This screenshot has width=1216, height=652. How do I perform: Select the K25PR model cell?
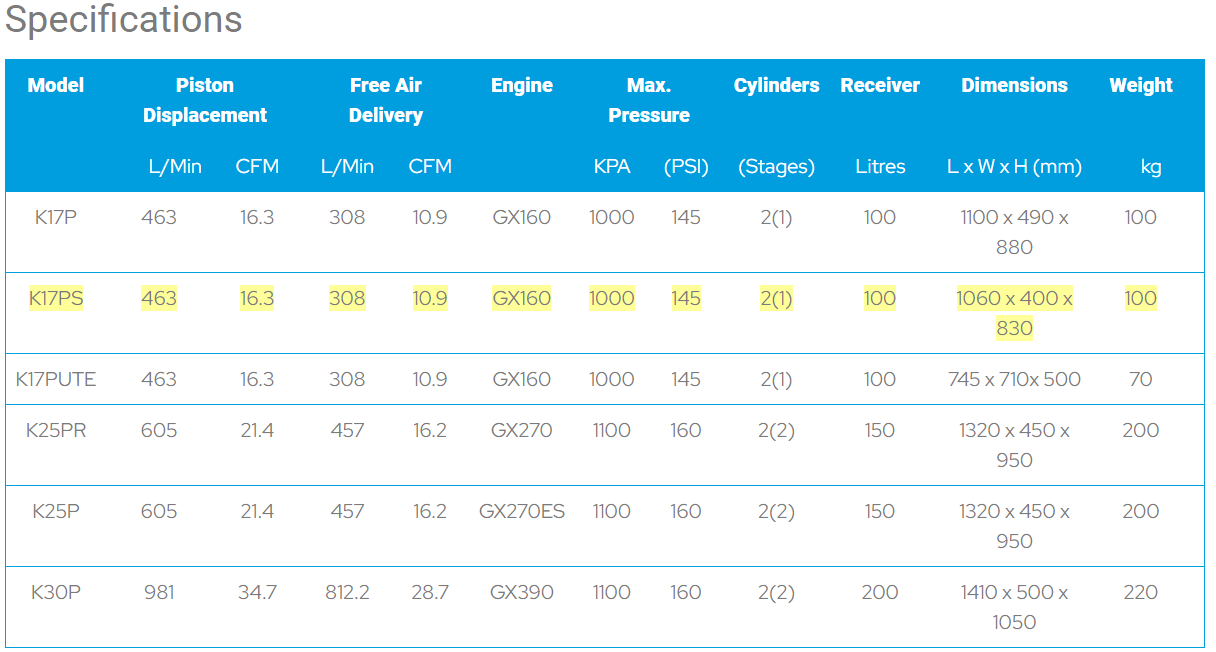[56, 430]
